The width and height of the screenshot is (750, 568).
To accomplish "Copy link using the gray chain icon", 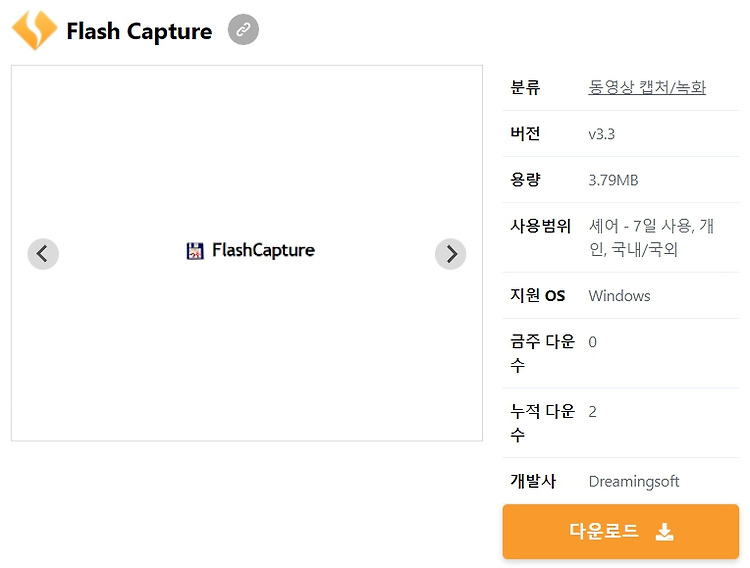I will click(243, 30).
